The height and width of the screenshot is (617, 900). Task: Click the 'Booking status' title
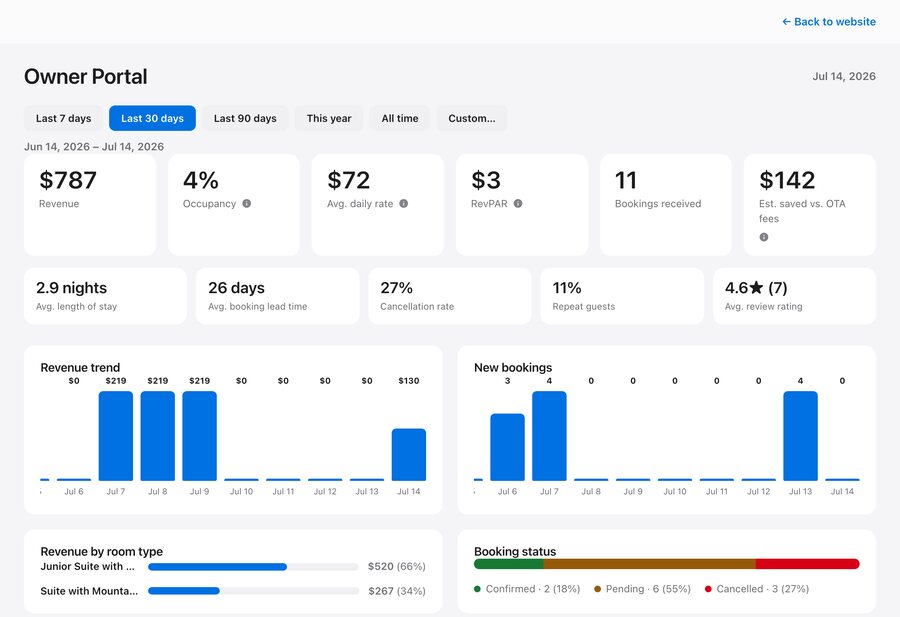click(x=515, y=552)
